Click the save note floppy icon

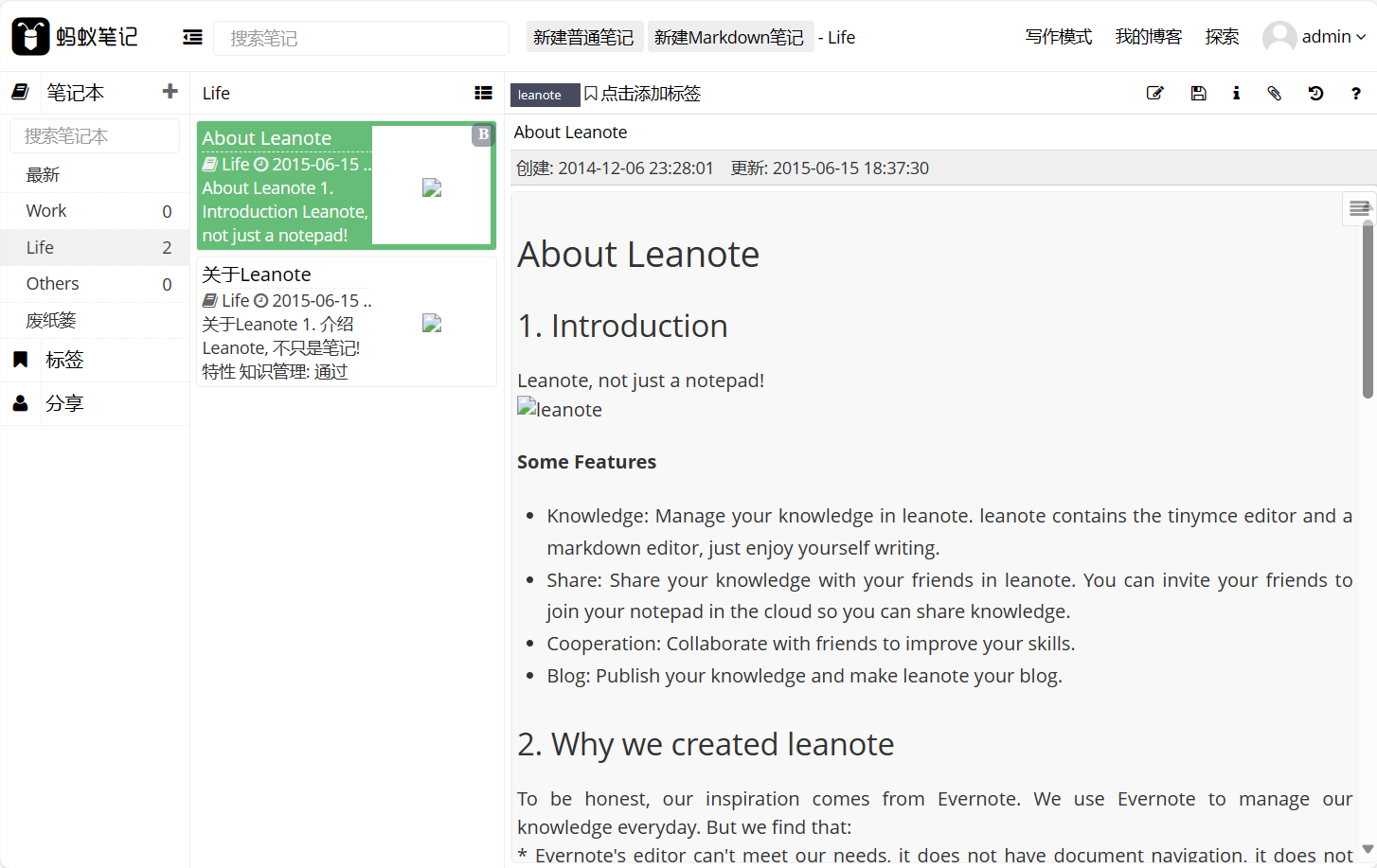point(1198,93)
